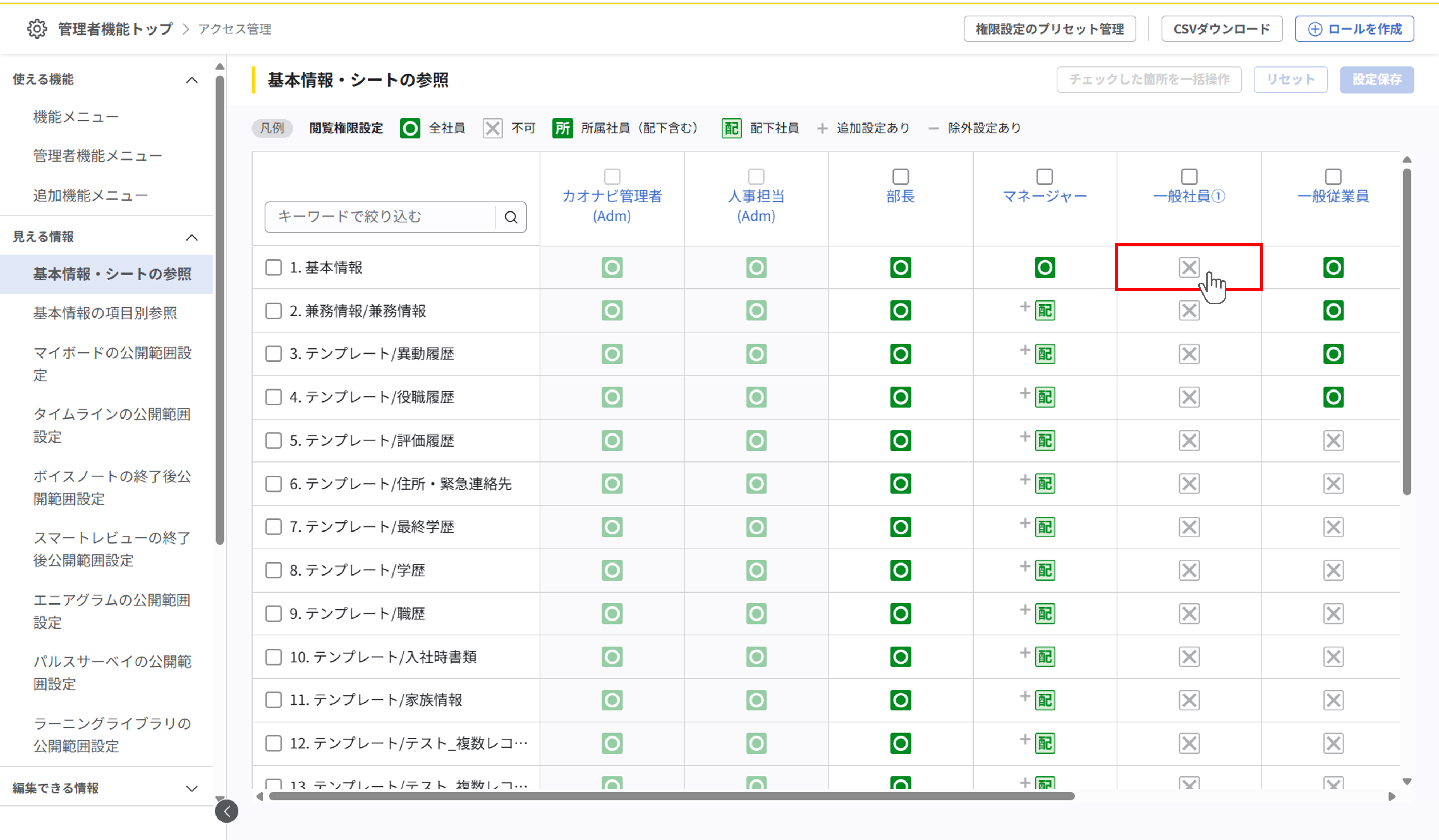This screenshot has height=840, width=1439.
Task: Select エニアグラムの公開範囲設定 sidebar item
Action: [x=112, y=611]
